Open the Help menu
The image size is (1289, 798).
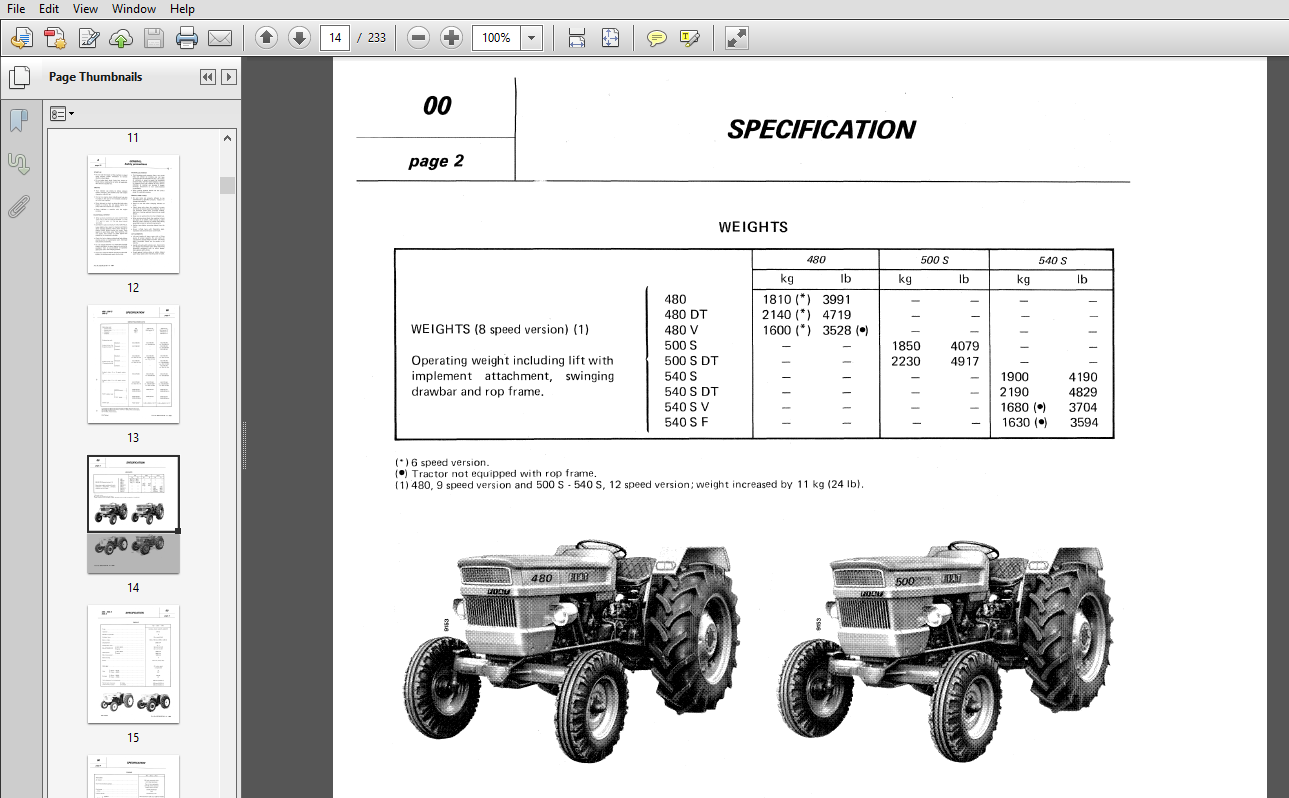click(x=182, y=9)
